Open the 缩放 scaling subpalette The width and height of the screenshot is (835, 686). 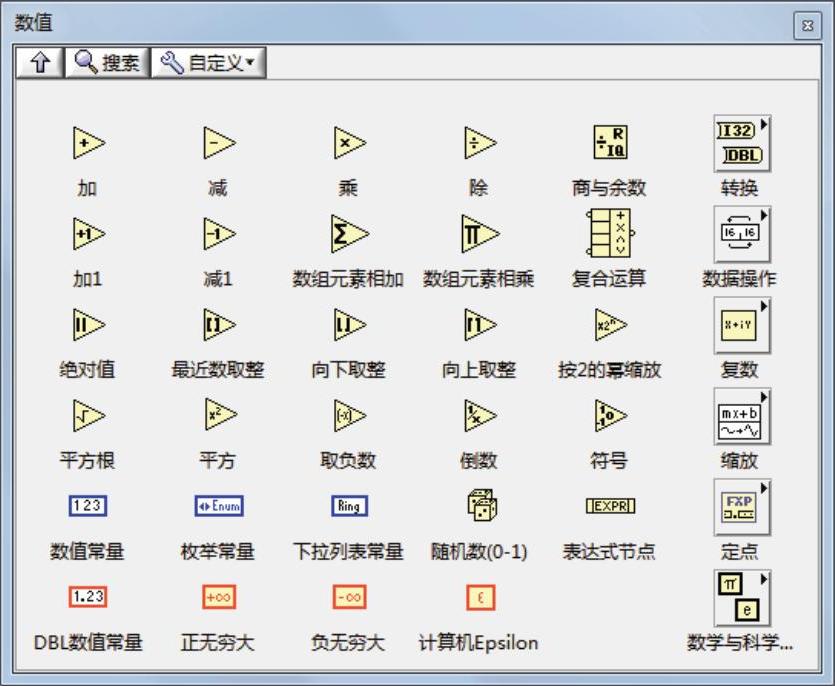(x=742, y=416)
